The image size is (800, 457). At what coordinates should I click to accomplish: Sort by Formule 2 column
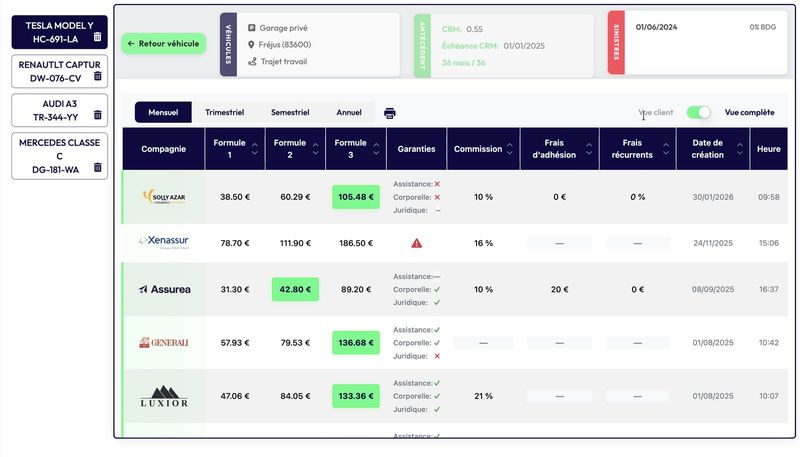point(315,149)
